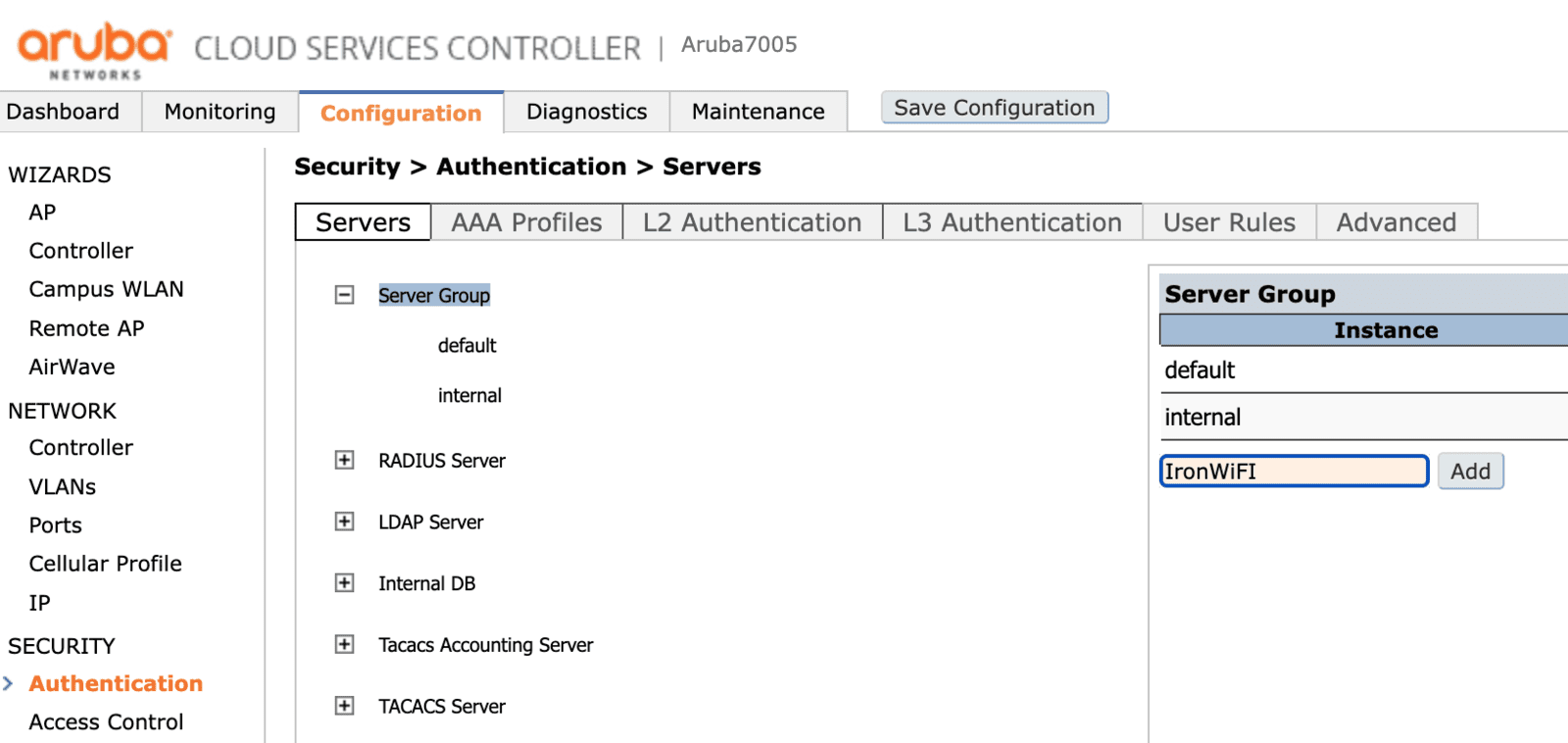Expand the Internal DB node
1568x743 pixels.
click(x=344, y=583)
